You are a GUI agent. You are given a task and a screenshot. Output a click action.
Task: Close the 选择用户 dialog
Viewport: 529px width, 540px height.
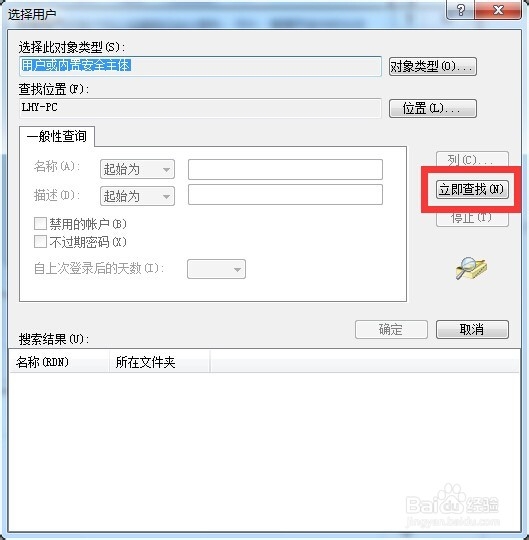(498, 10)
